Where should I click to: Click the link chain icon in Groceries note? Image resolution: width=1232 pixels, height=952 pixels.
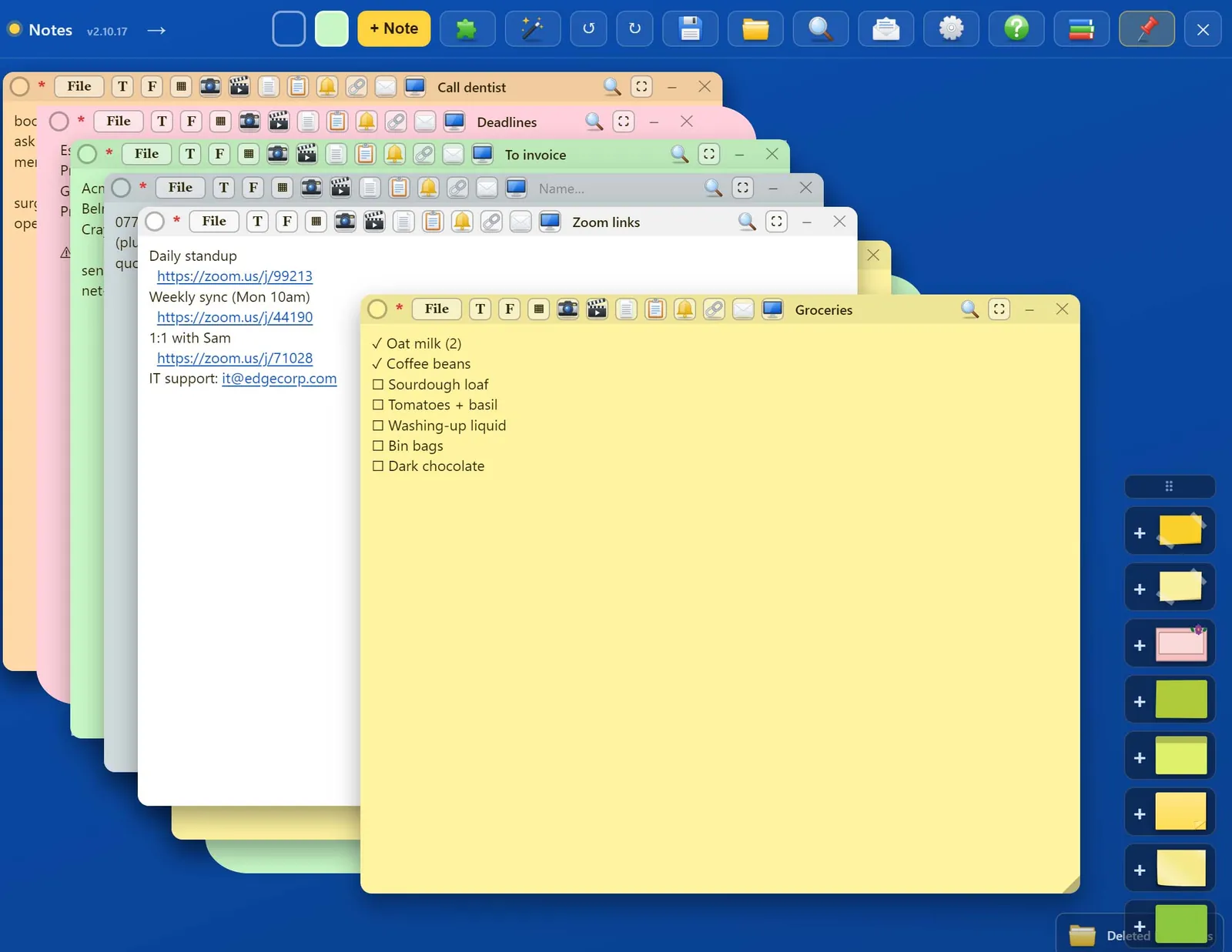tap(714, 309)
